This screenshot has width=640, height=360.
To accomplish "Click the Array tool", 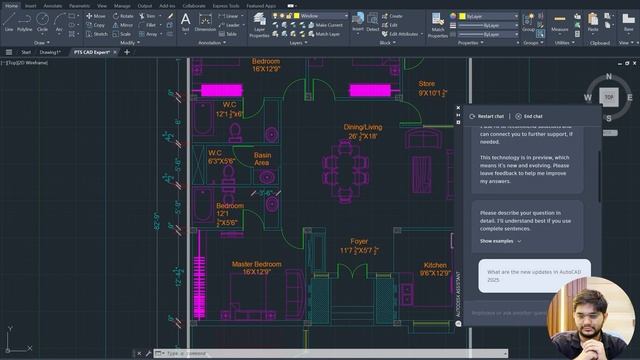I will coord(148,34).
